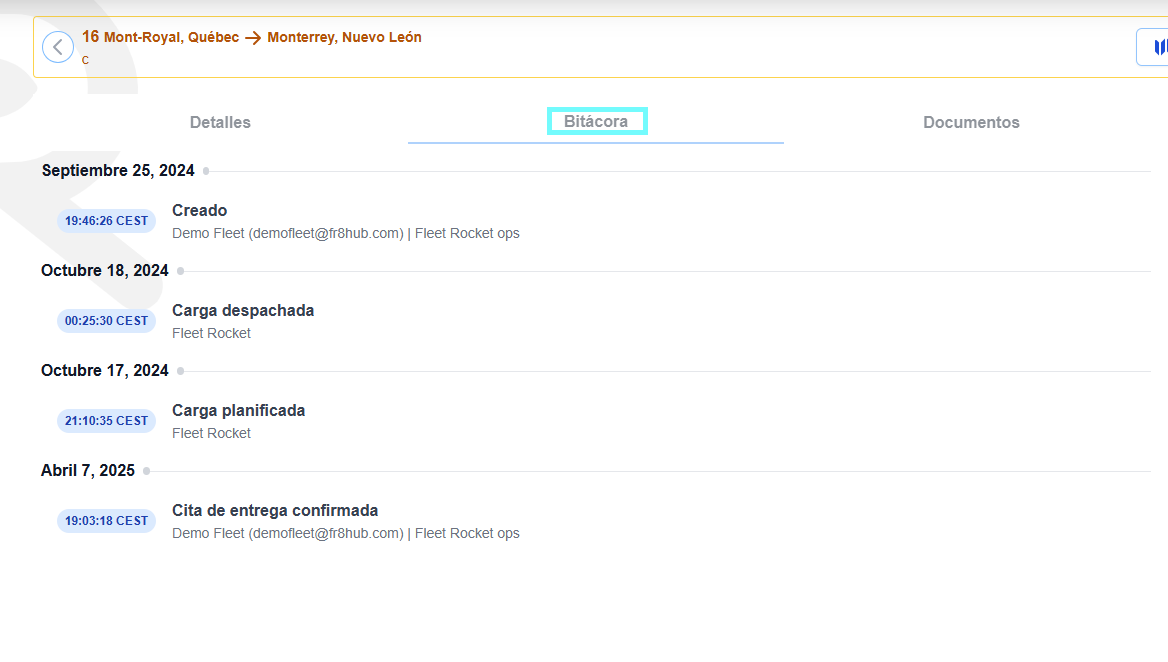Image resolution: width=1168 pixels, height=662 pixels.
Task: Click the timeline dot beside Septiembre 25, 2024
Action: pyautogui.click(x=206, y=171)
